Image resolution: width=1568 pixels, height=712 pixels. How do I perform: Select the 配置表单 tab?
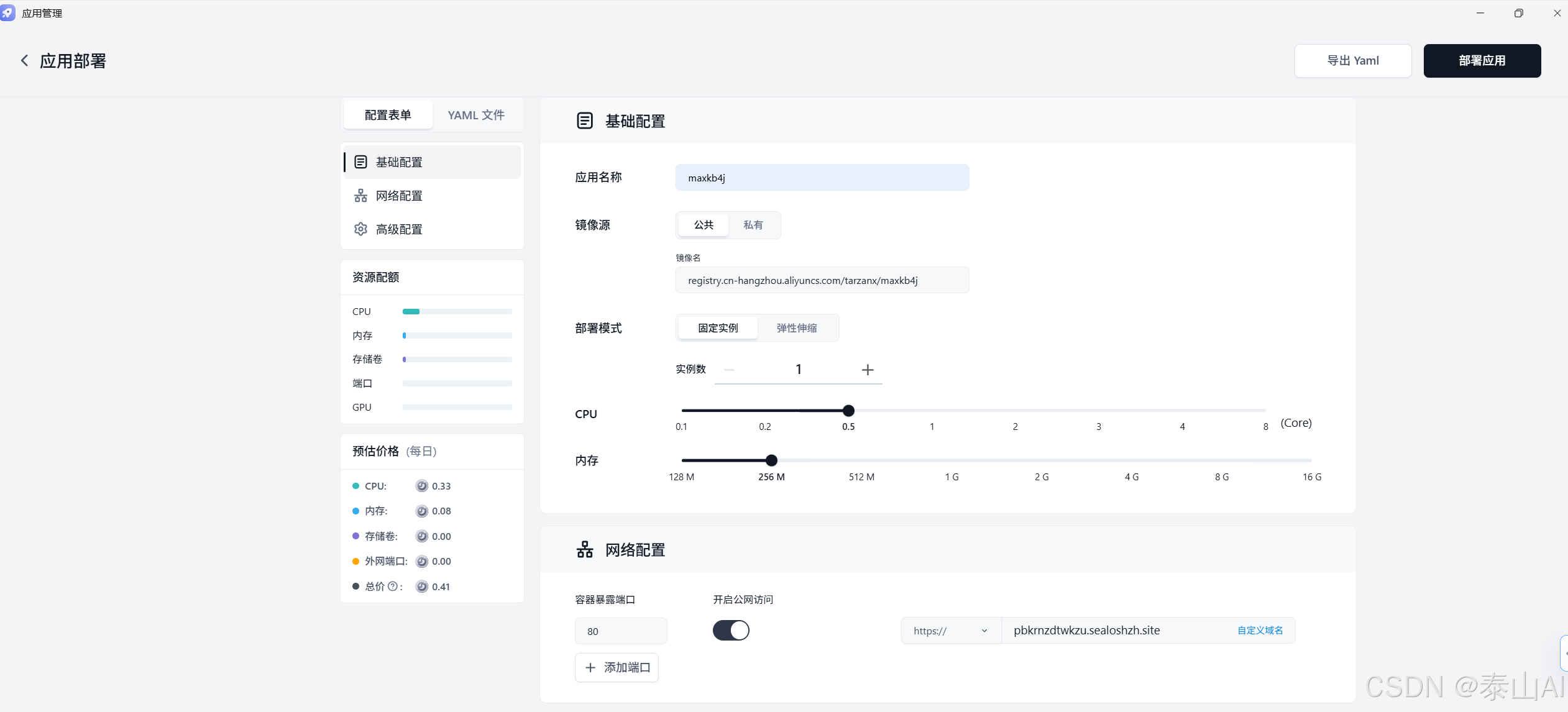[388, 115]
